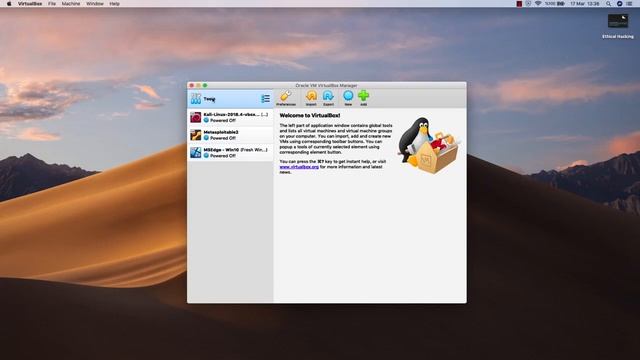The image size is (640, 360).
Task: Select the Kali-Linux-2018.4 virtual machine
Action: pyautogui.click(x=230, y=117)
